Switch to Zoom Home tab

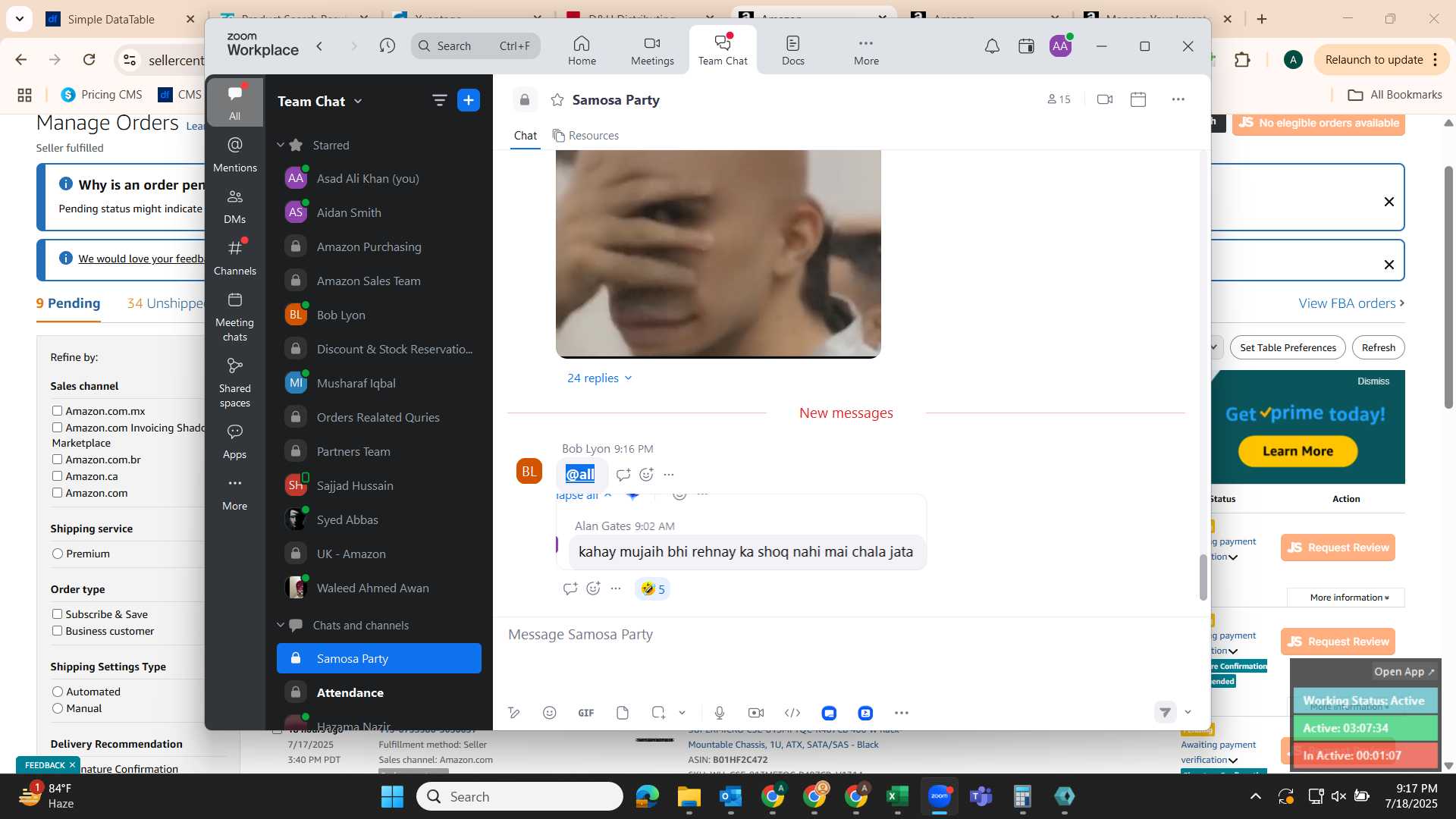(582, 50)
